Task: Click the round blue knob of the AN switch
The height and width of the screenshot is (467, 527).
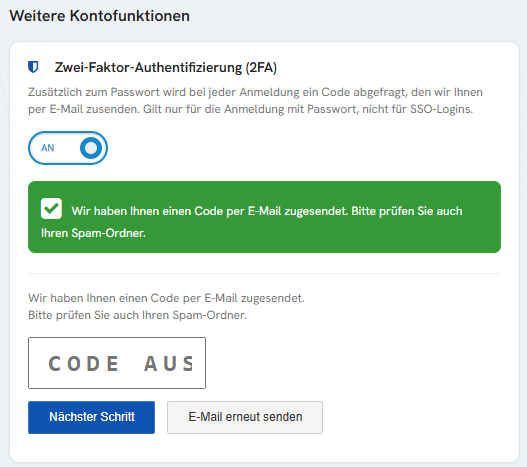Action: pos(91,148)
